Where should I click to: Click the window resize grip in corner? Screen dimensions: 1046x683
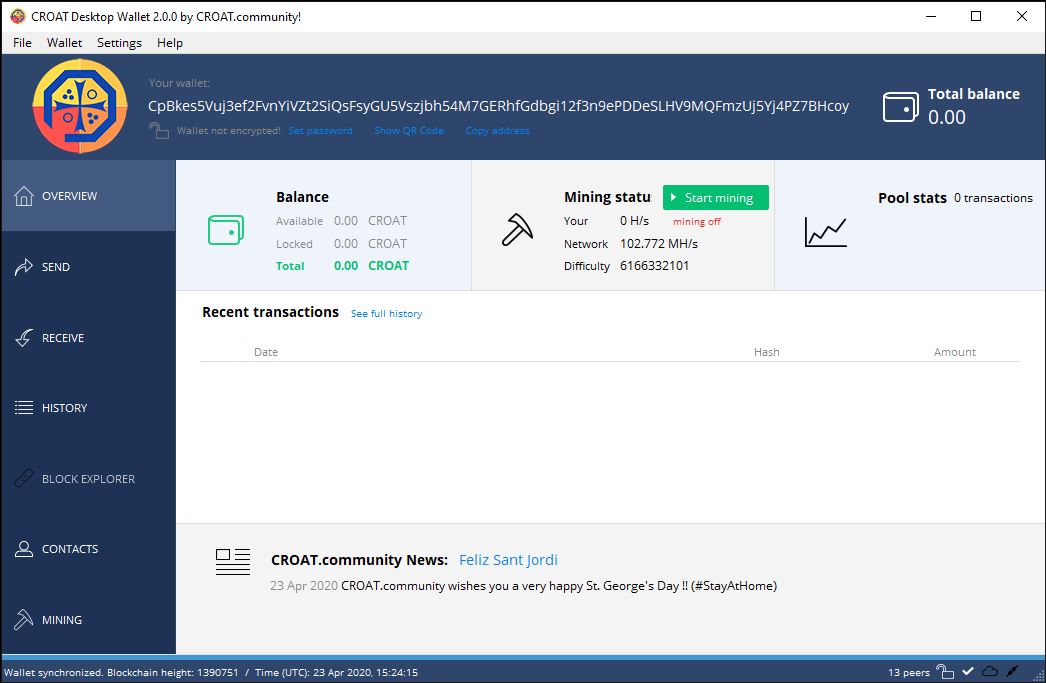tap(1038, 674)
